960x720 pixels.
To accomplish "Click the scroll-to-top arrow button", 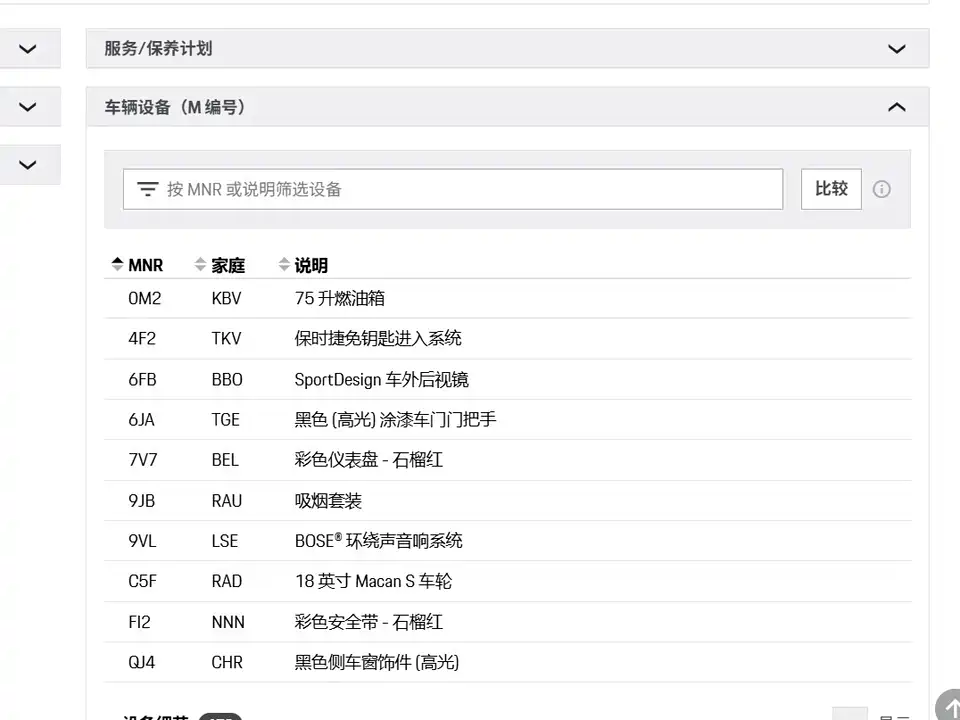I will click(950, 707).
